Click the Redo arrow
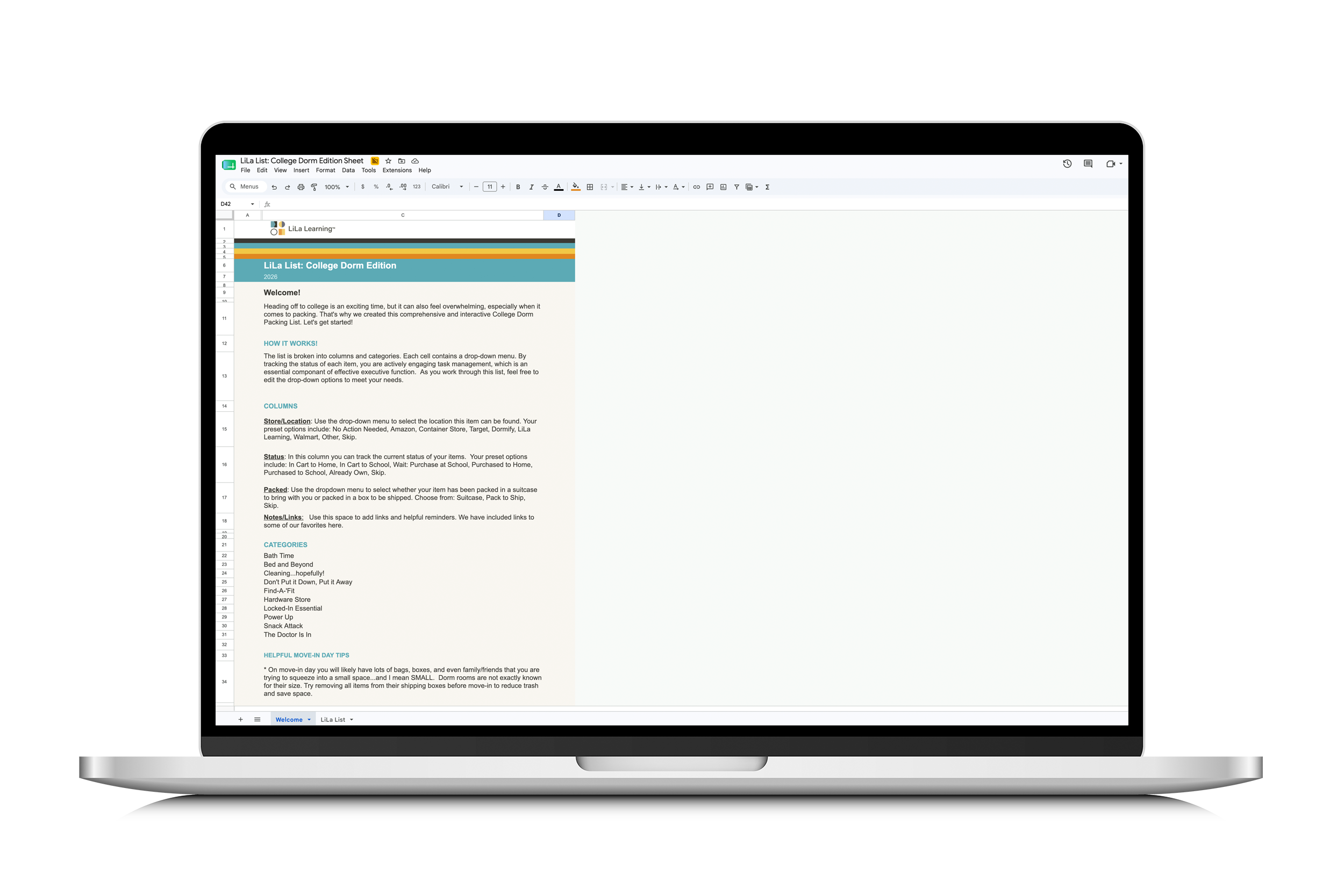1344x896 pixels. pos(288,187)
